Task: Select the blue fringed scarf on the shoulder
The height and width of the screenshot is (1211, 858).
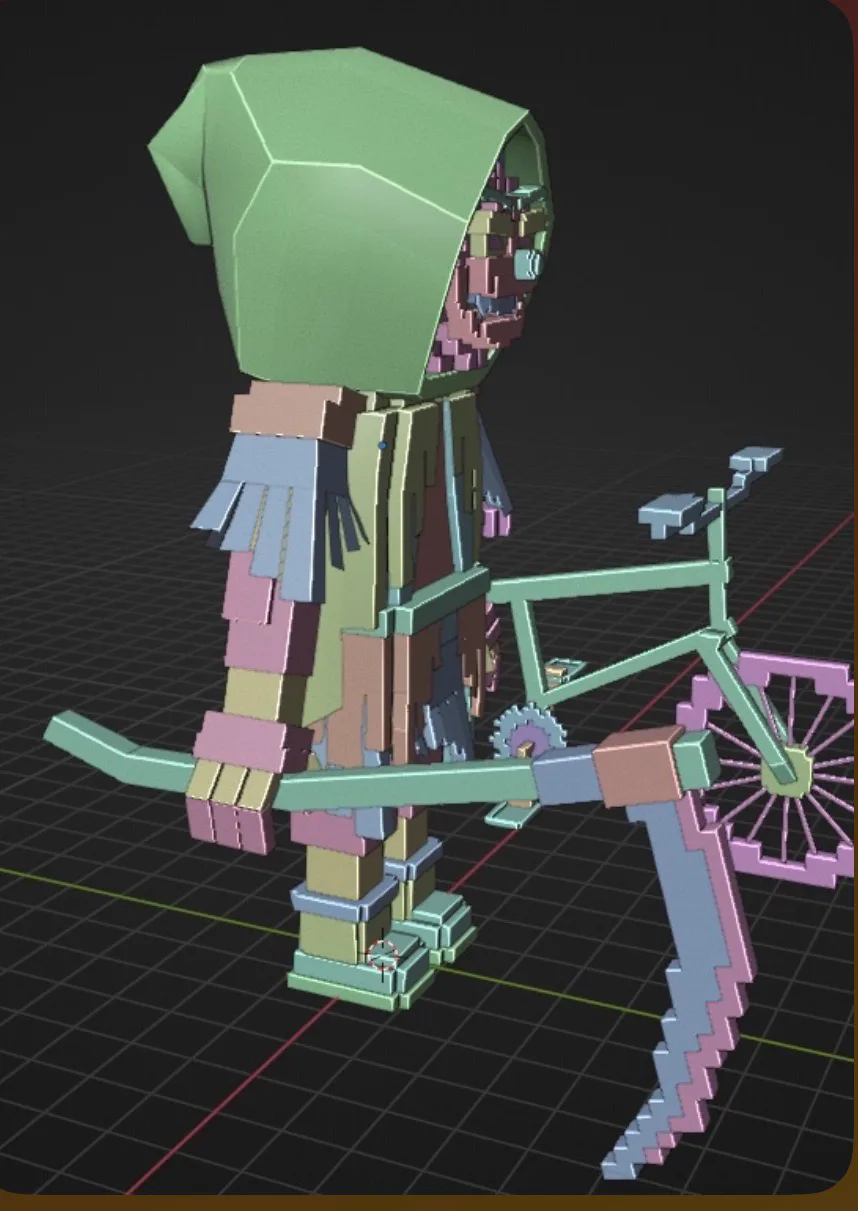Action: coord(275,510)
